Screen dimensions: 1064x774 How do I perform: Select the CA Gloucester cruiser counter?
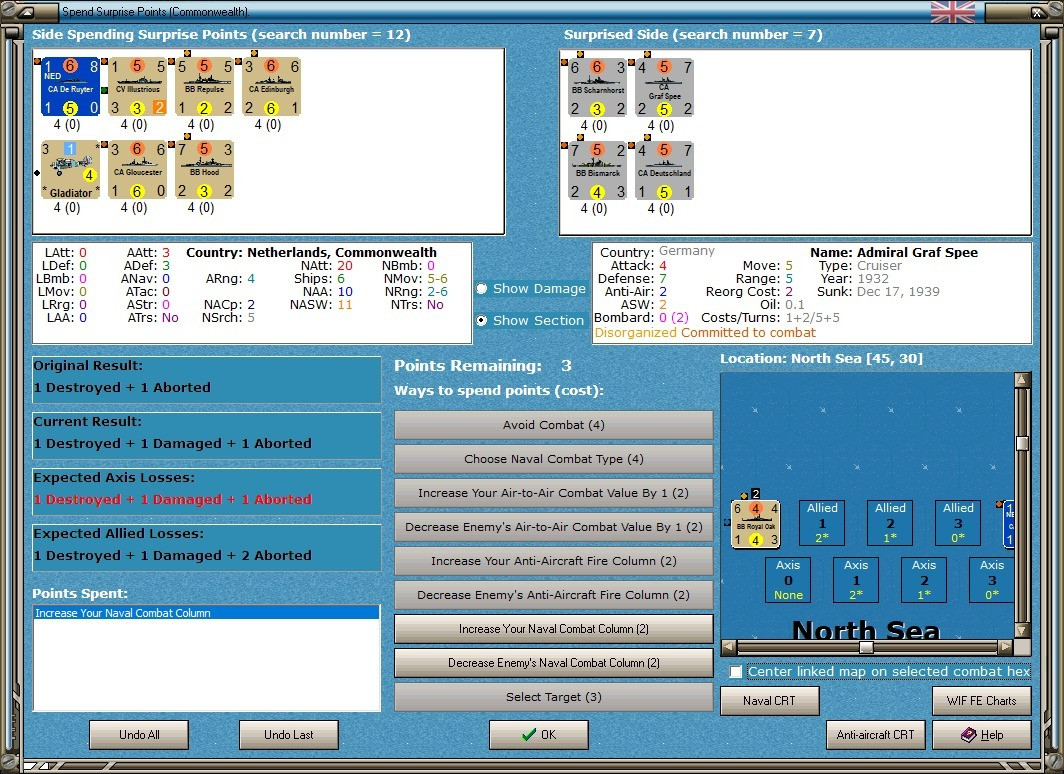[x=138, y=170]
